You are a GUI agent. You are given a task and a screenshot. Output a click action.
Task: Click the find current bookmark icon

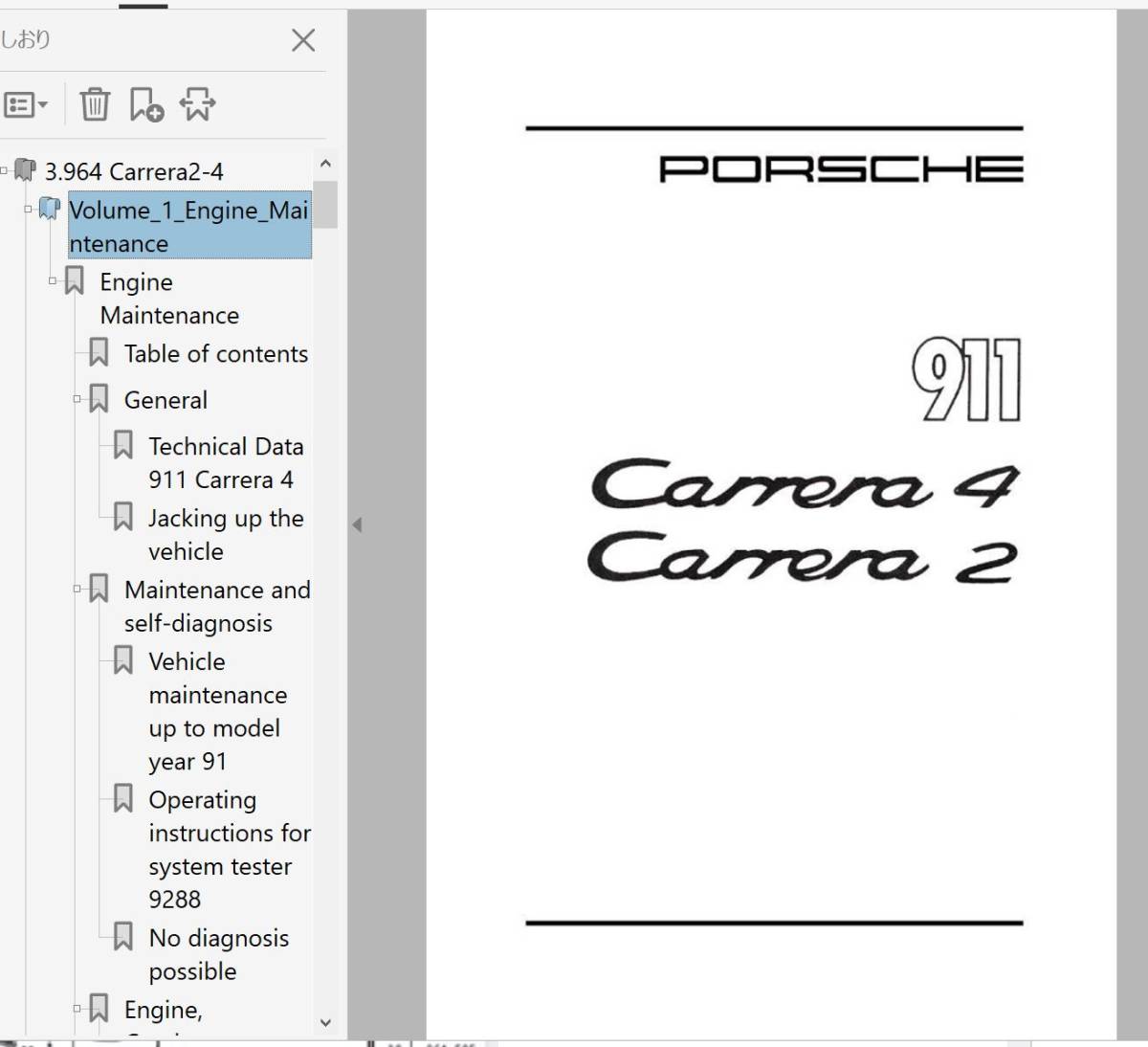(198, 104)
